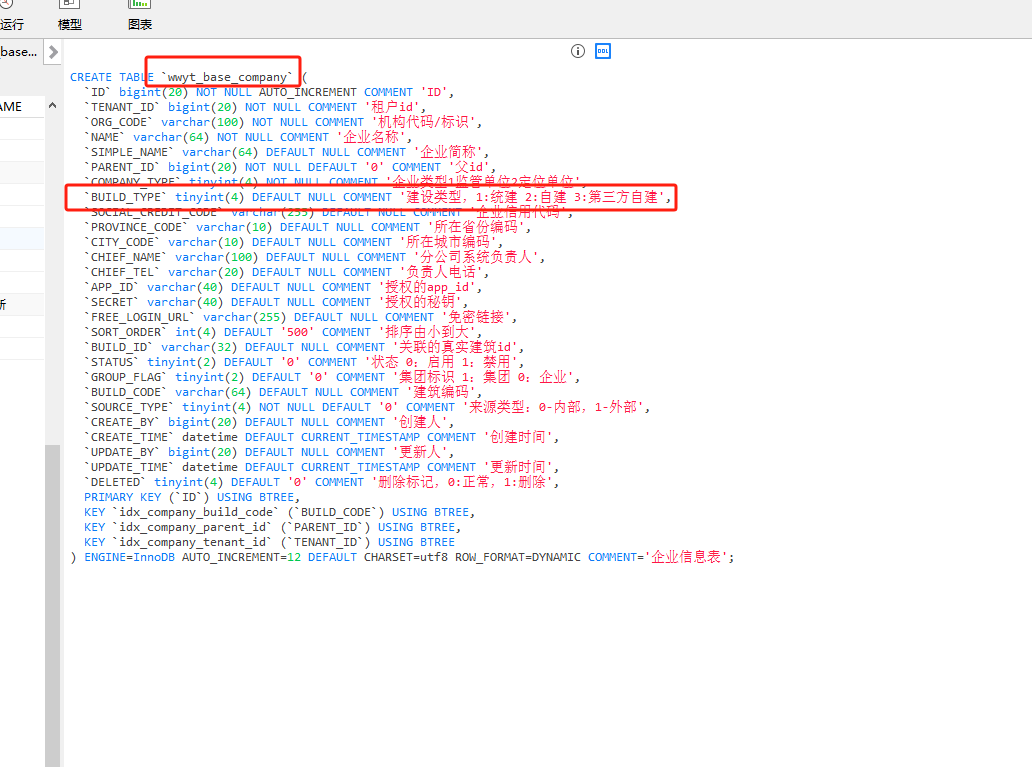The image size is (1032, 767).
Task: Click the `CREATE_TIME` column name
Action: click(130, 437)
